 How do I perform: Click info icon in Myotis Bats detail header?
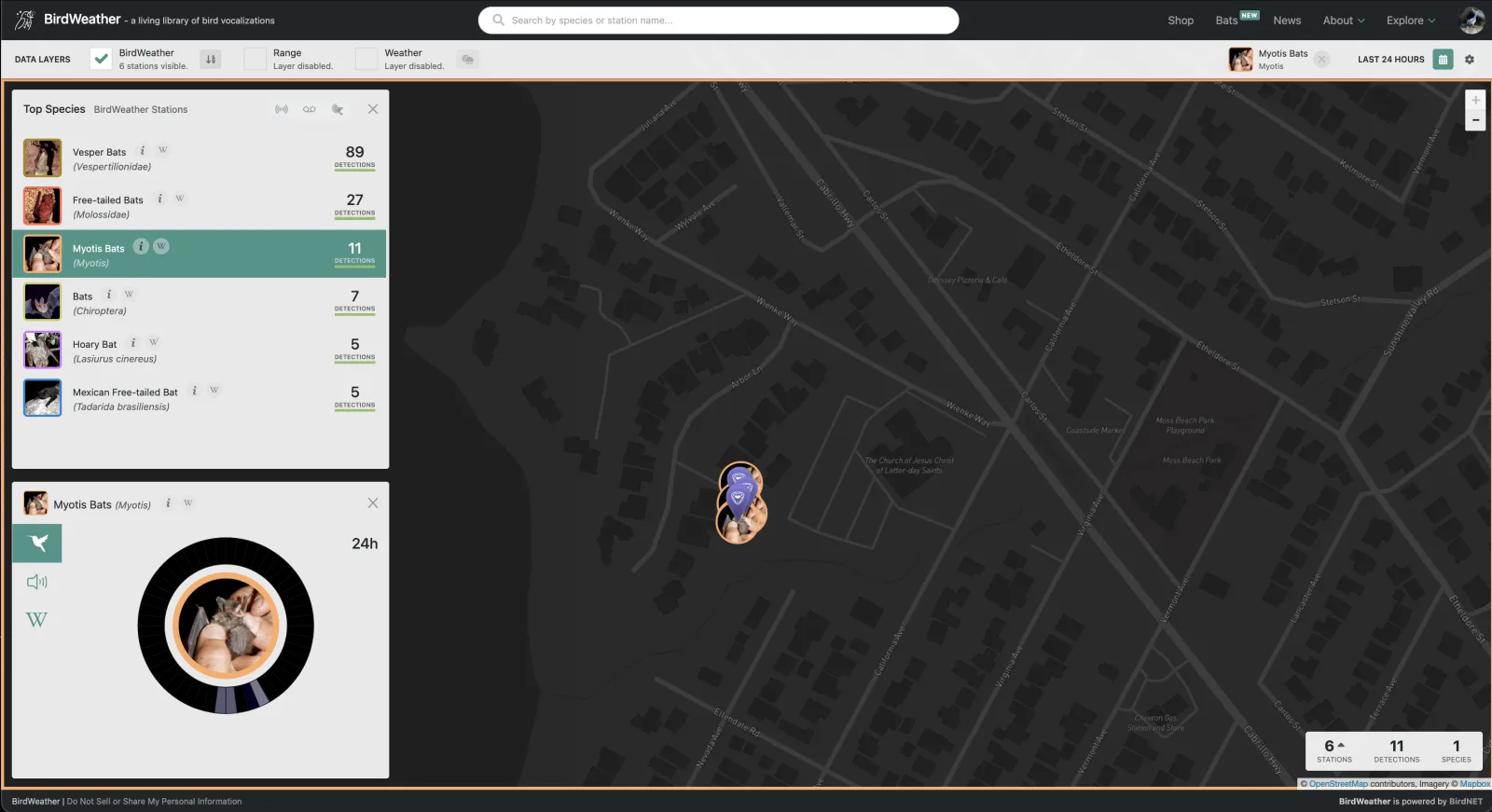[168, 502]
